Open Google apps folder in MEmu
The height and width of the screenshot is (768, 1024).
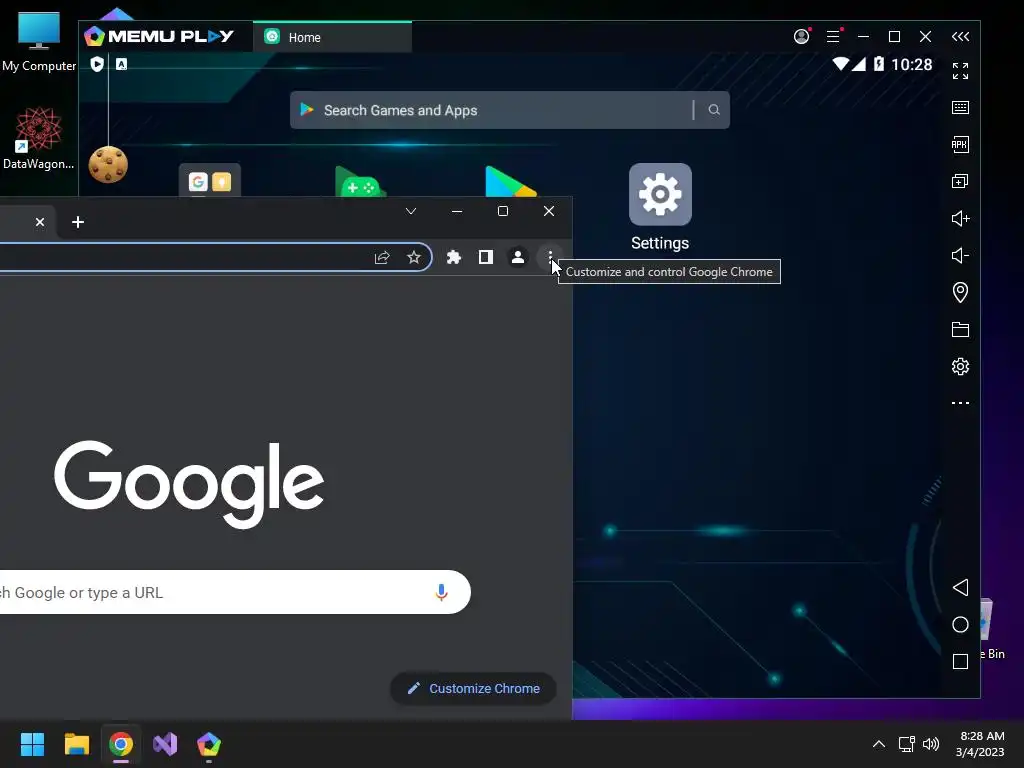(210, 180)
